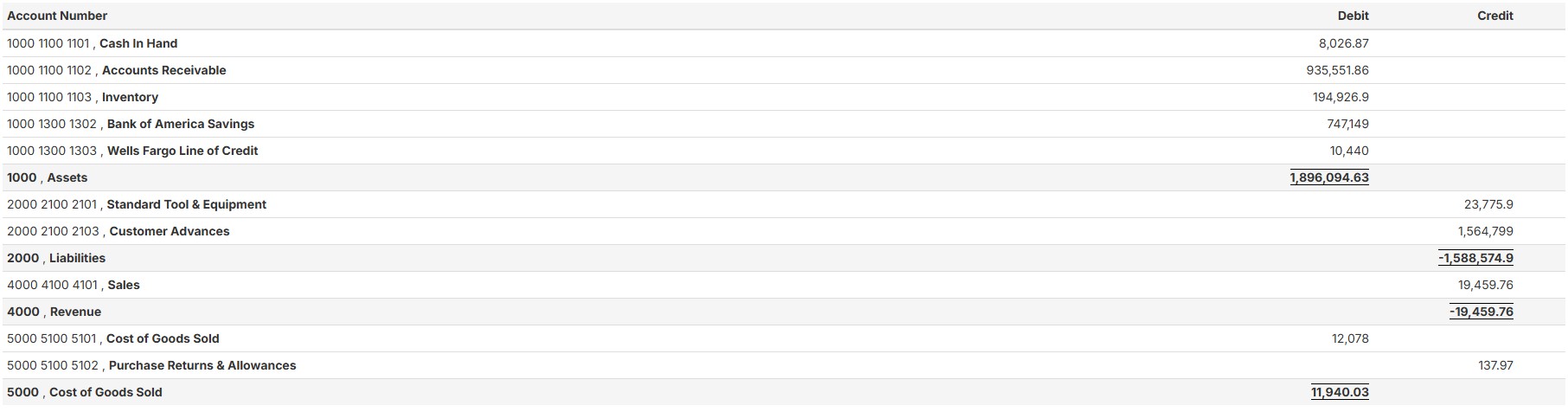Open the 4101 Sales account

point(124,285)
